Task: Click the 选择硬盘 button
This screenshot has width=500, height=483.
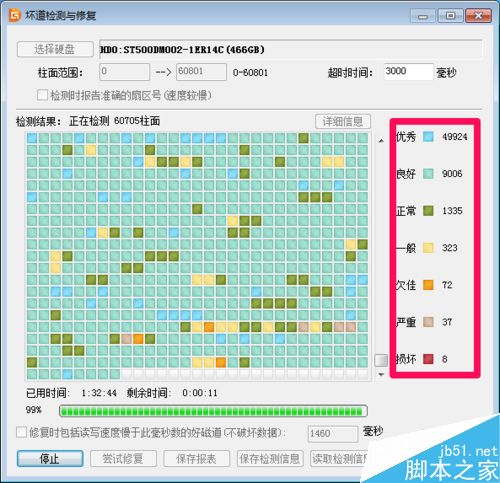Action: (x=55, y=49)
